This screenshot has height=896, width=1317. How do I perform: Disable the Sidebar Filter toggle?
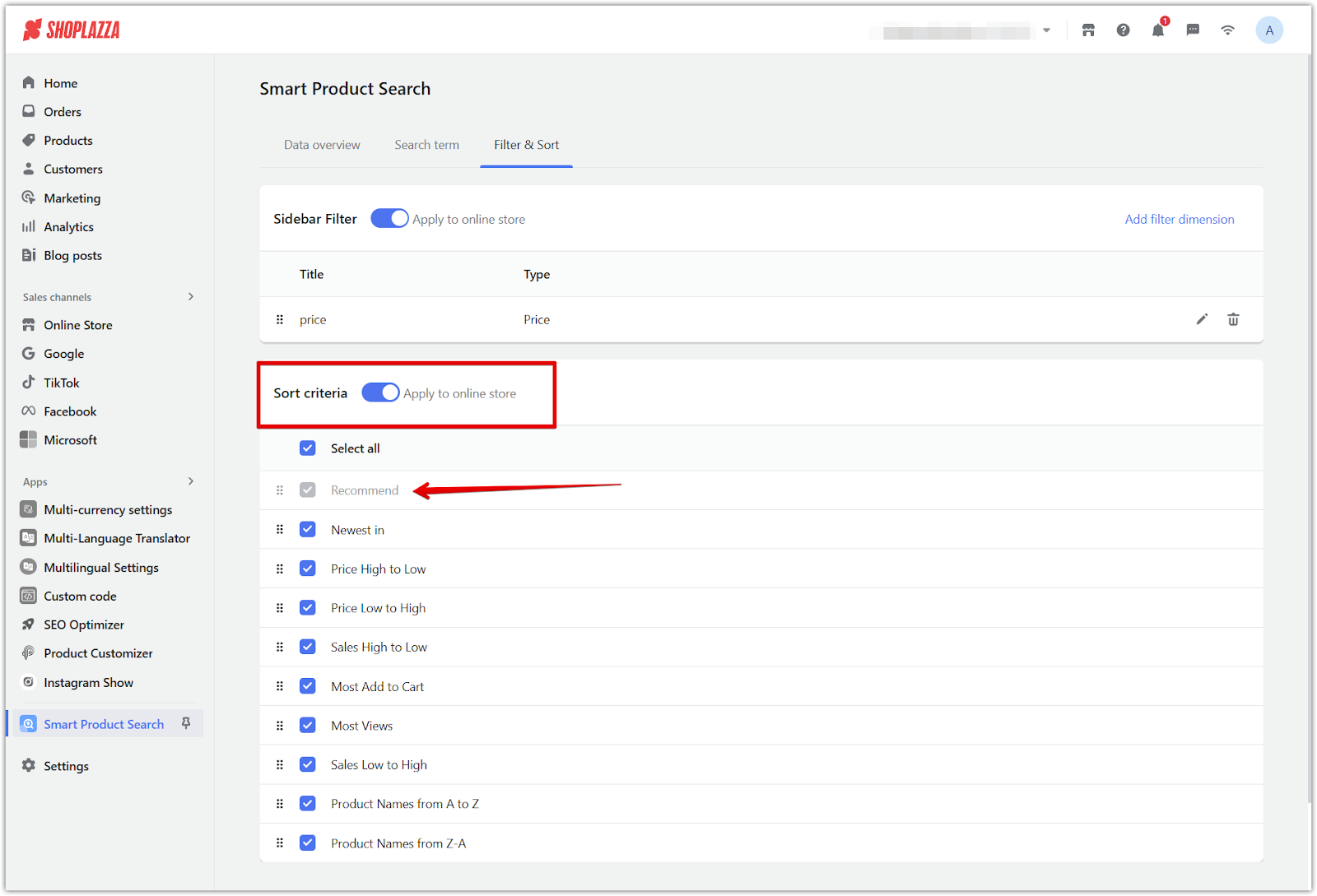(x=389, y=219)
